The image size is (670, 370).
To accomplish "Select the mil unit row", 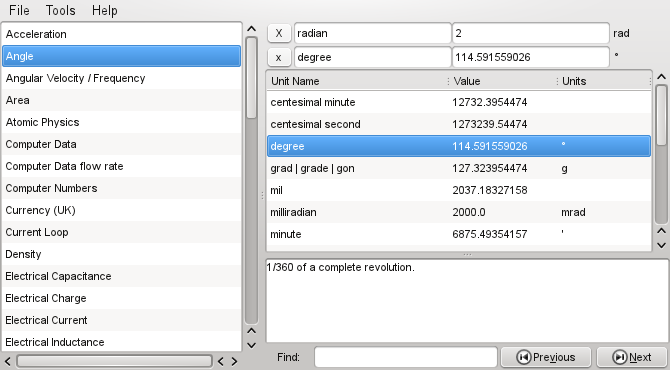I will [x=459, y=190].
